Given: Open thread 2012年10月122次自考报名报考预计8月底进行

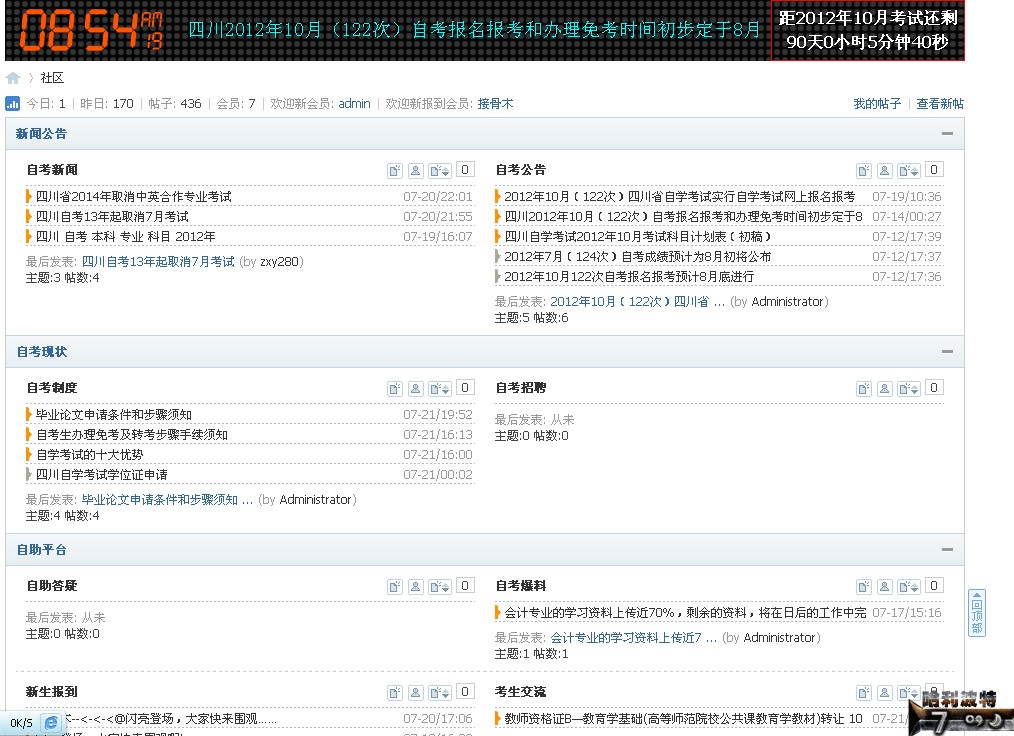Looking at the screenshot, I should pyautogui.click(x=629, y=277).
